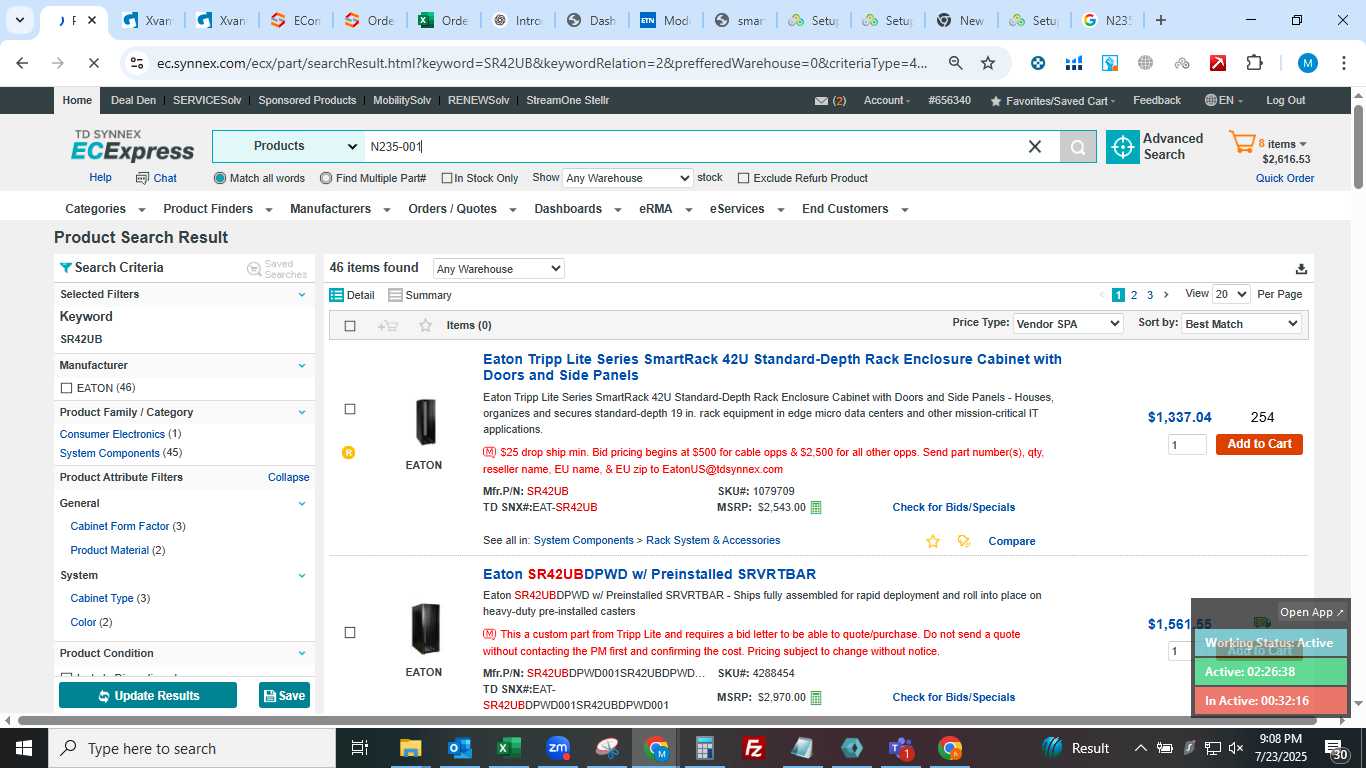Select SR42UBDPWD product checkbox
The image size is (1366, 768).
coord(350,632)
